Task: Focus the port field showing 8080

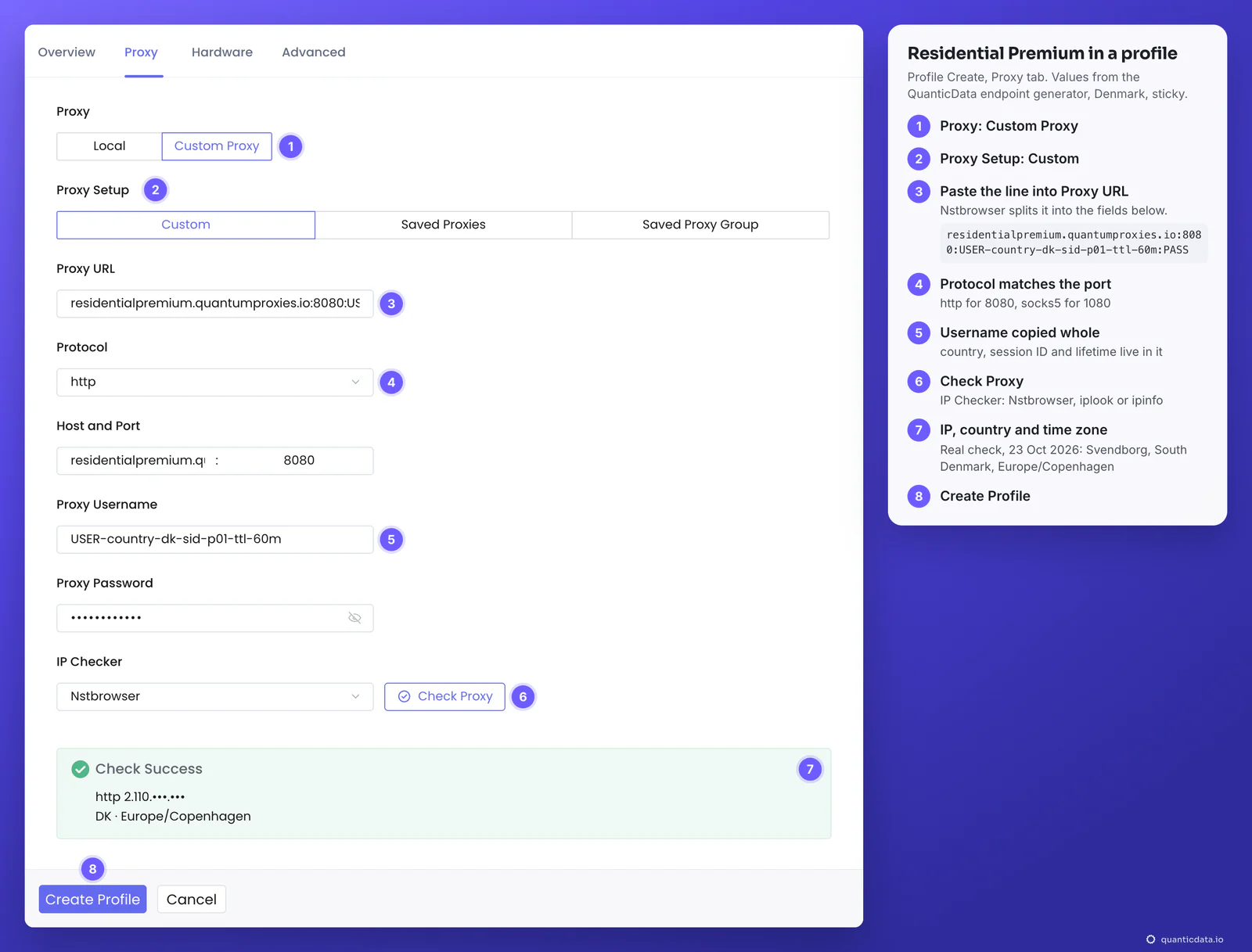Action: [x=299, y=461]
